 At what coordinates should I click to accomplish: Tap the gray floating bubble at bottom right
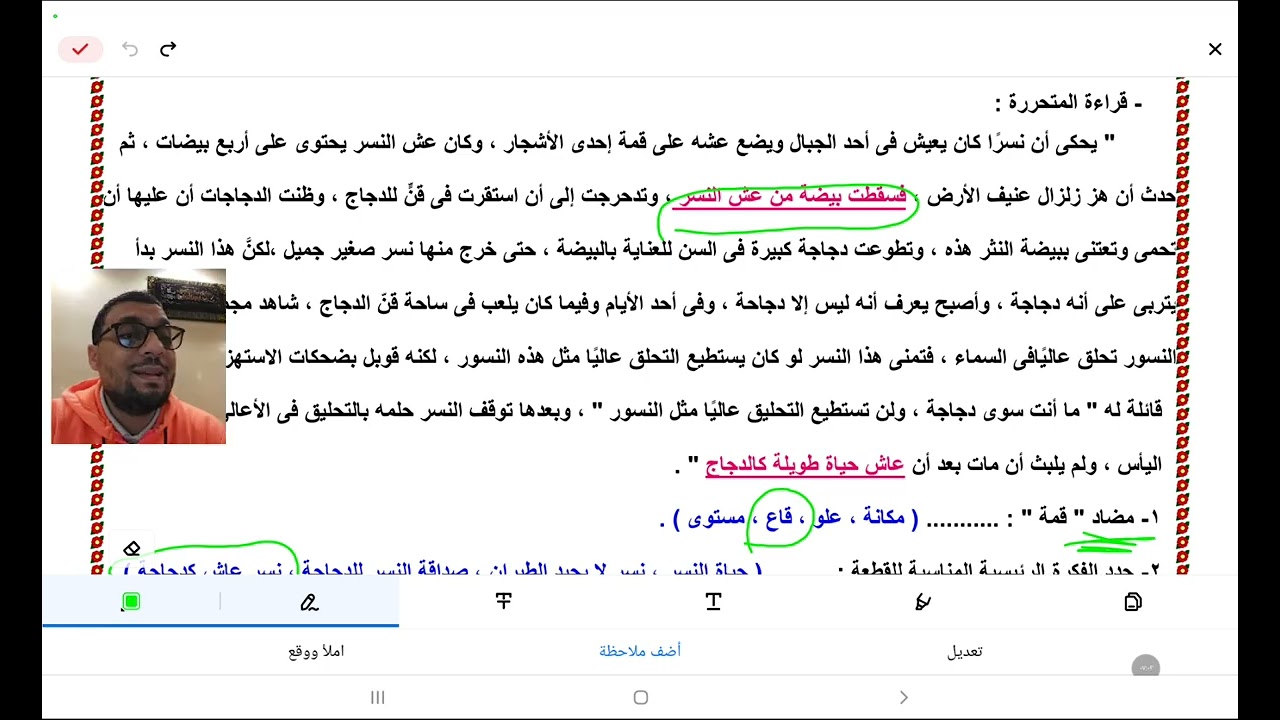click(x=1146, y=666)
